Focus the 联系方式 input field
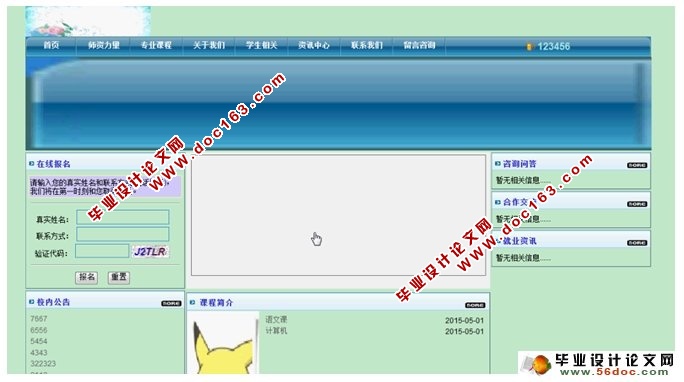684x382 pixels. click(x=123, y=235)
